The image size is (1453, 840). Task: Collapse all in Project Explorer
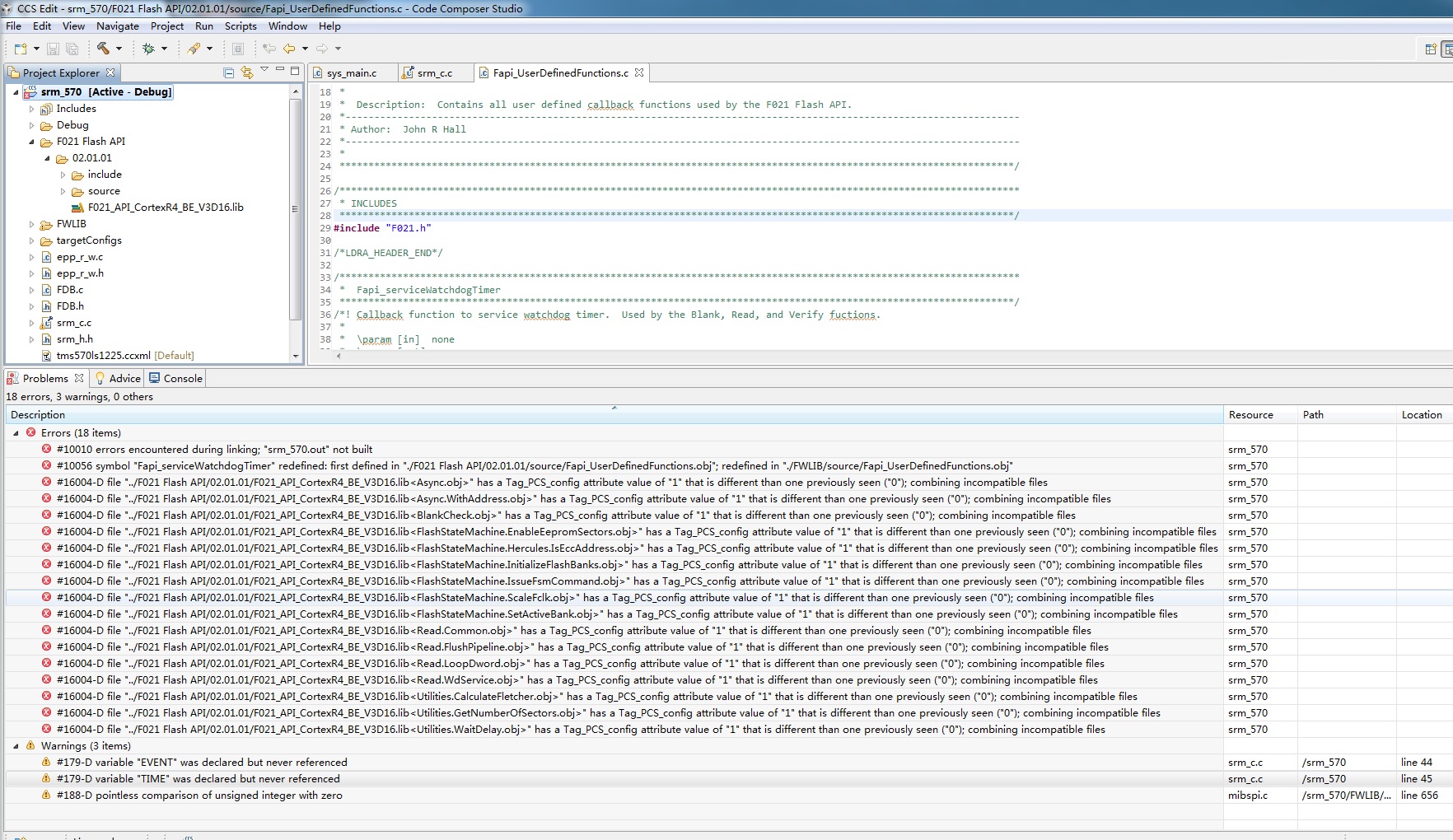229,72
